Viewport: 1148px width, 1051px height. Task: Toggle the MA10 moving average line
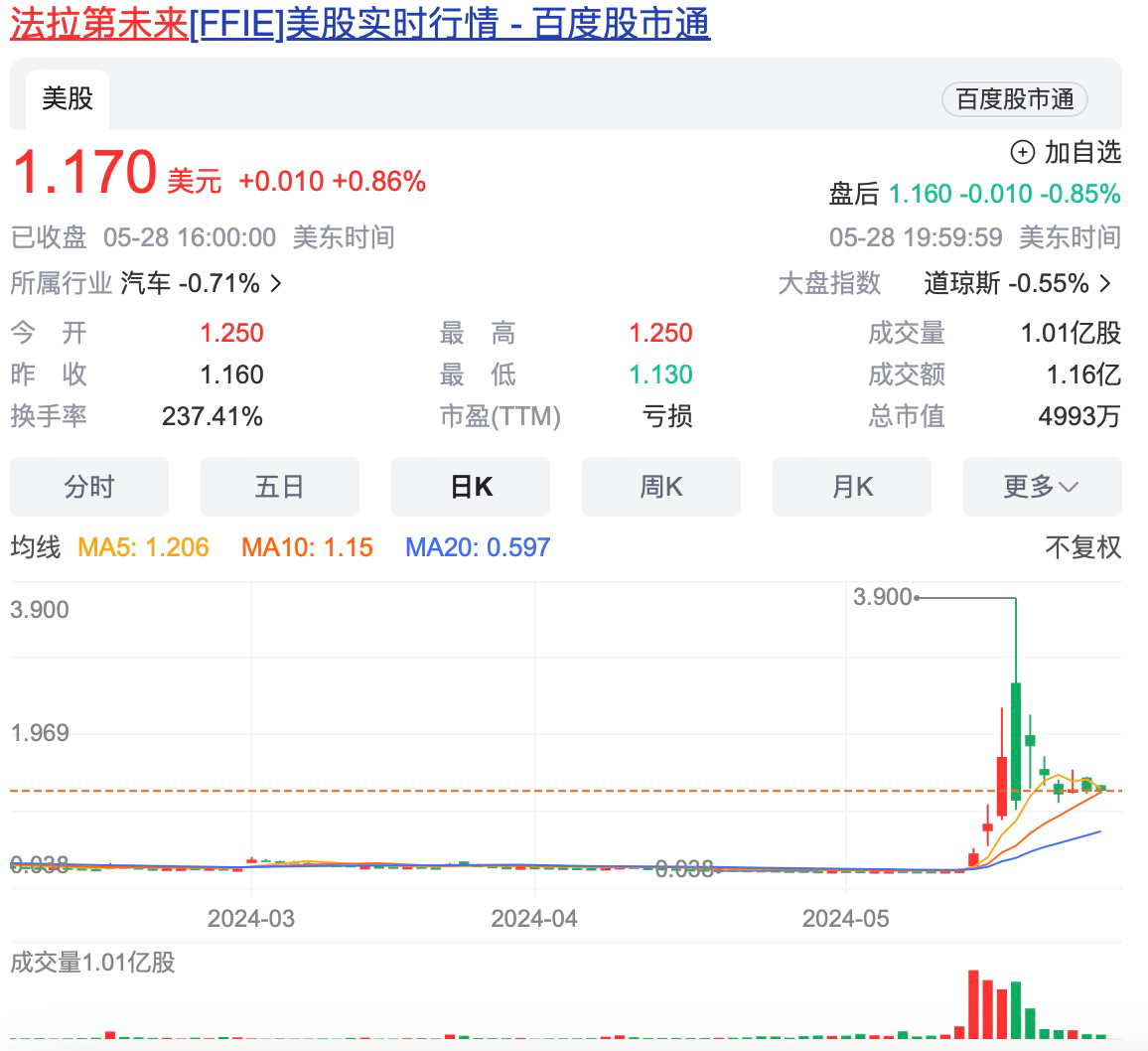(307, 547)
